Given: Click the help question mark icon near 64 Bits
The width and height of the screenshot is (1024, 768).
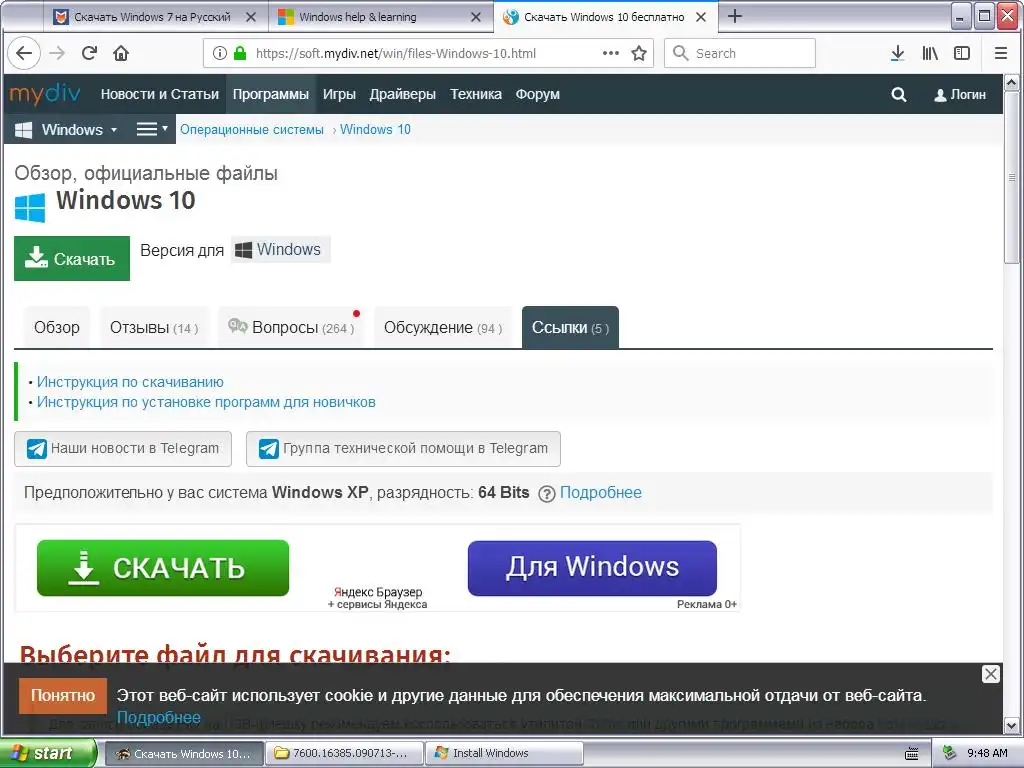Looking at the screenshot, I should click(547, 494).
